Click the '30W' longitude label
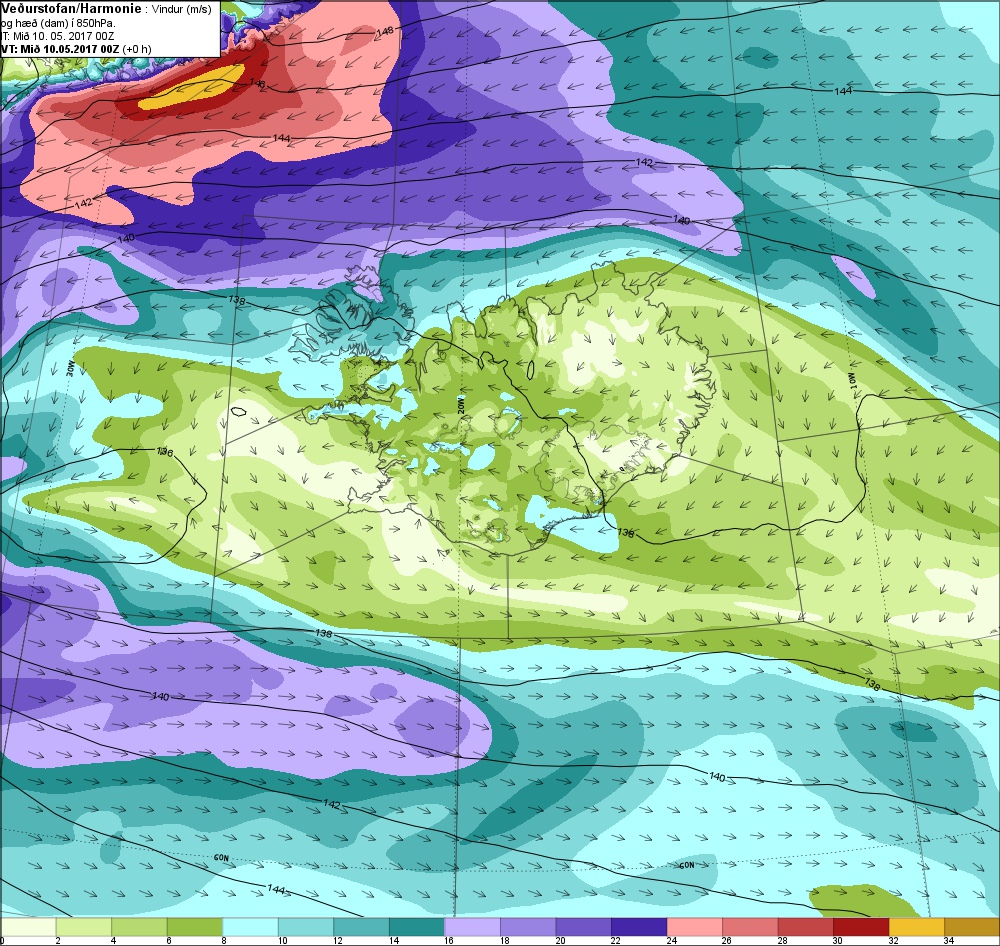Viewport: 1000px width, 946px height. [x=70, y=368]
